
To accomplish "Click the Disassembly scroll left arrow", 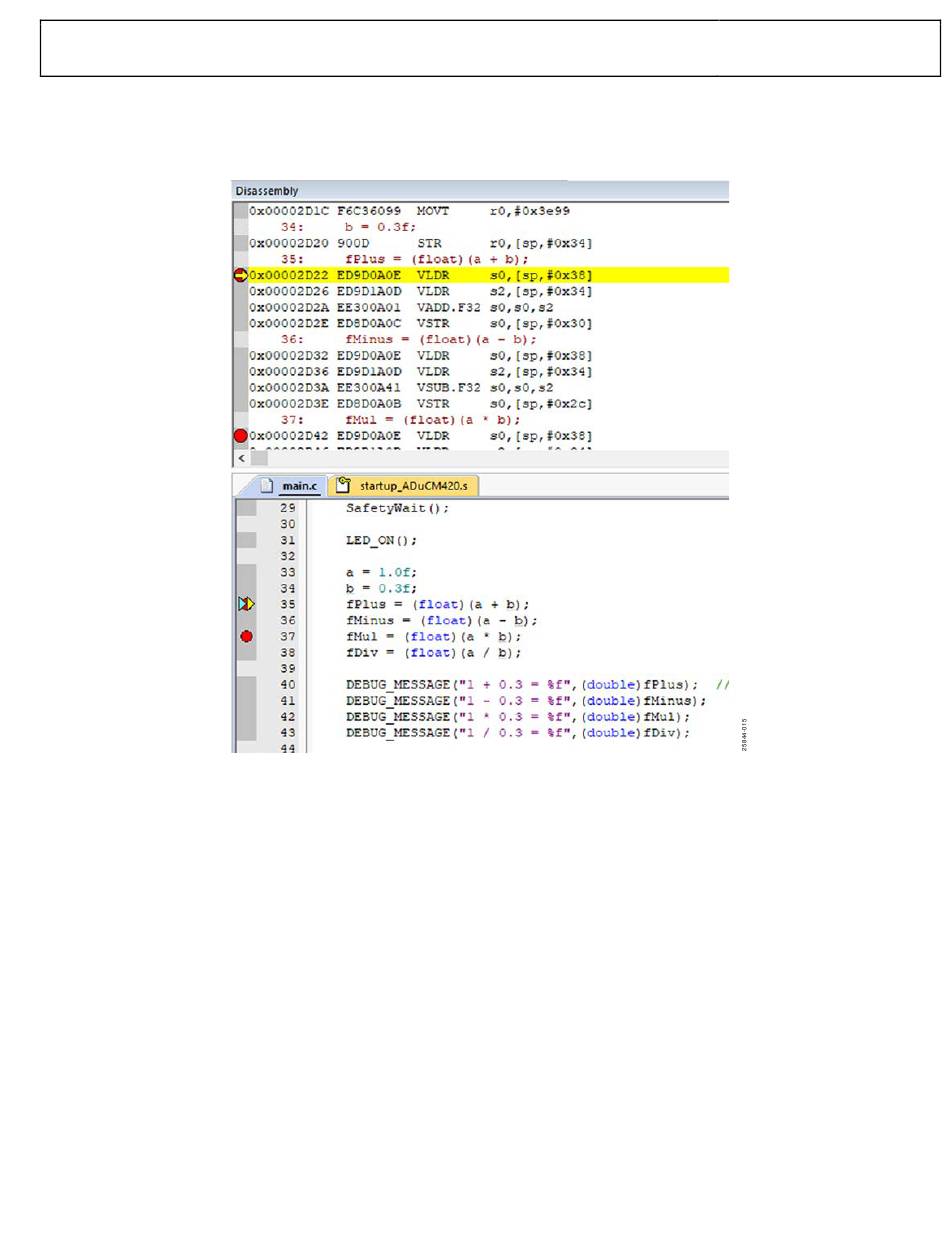I will pos(240,458).
